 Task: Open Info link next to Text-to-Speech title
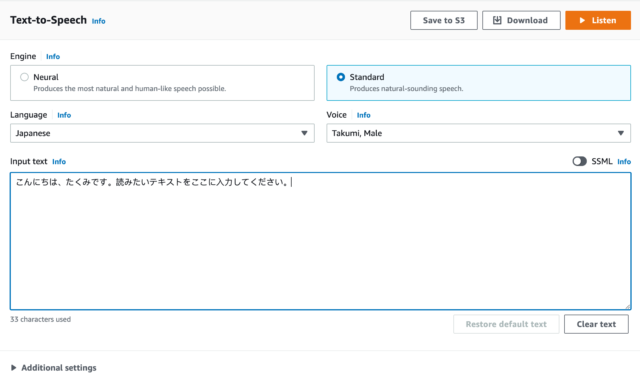coord(98,21)
